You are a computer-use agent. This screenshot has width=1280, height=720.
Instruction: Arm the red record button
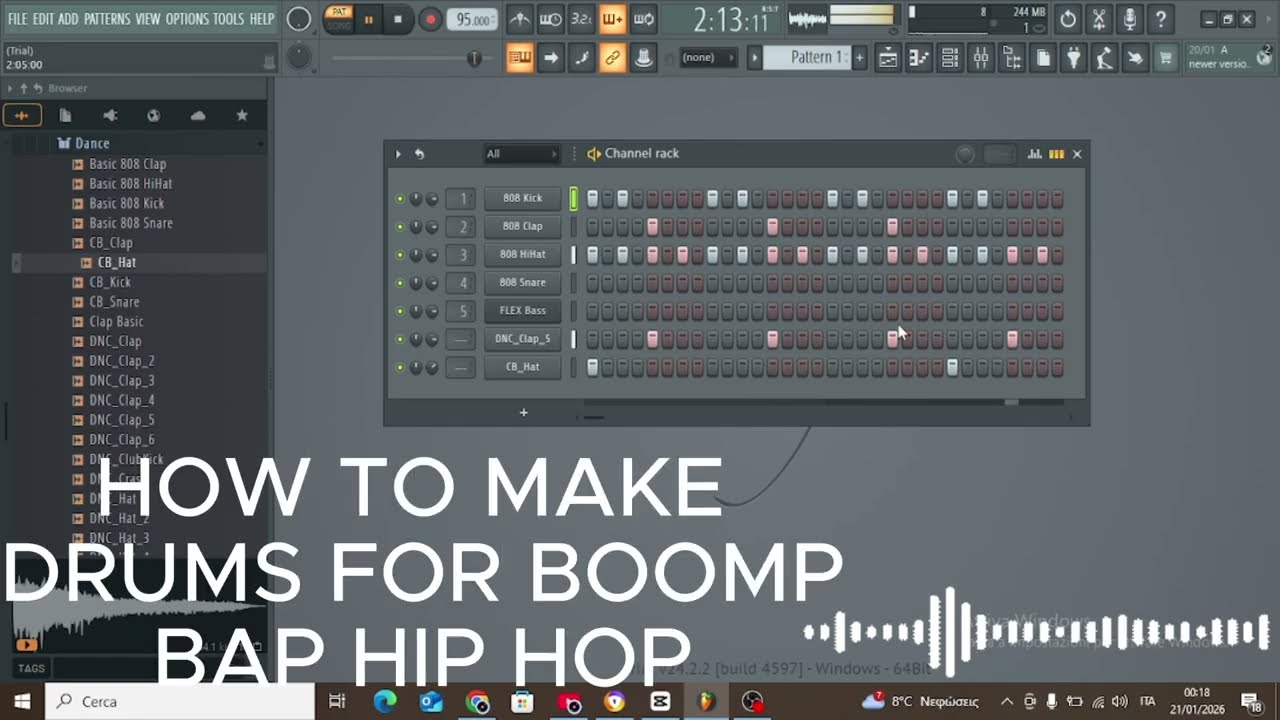point(430,19)
